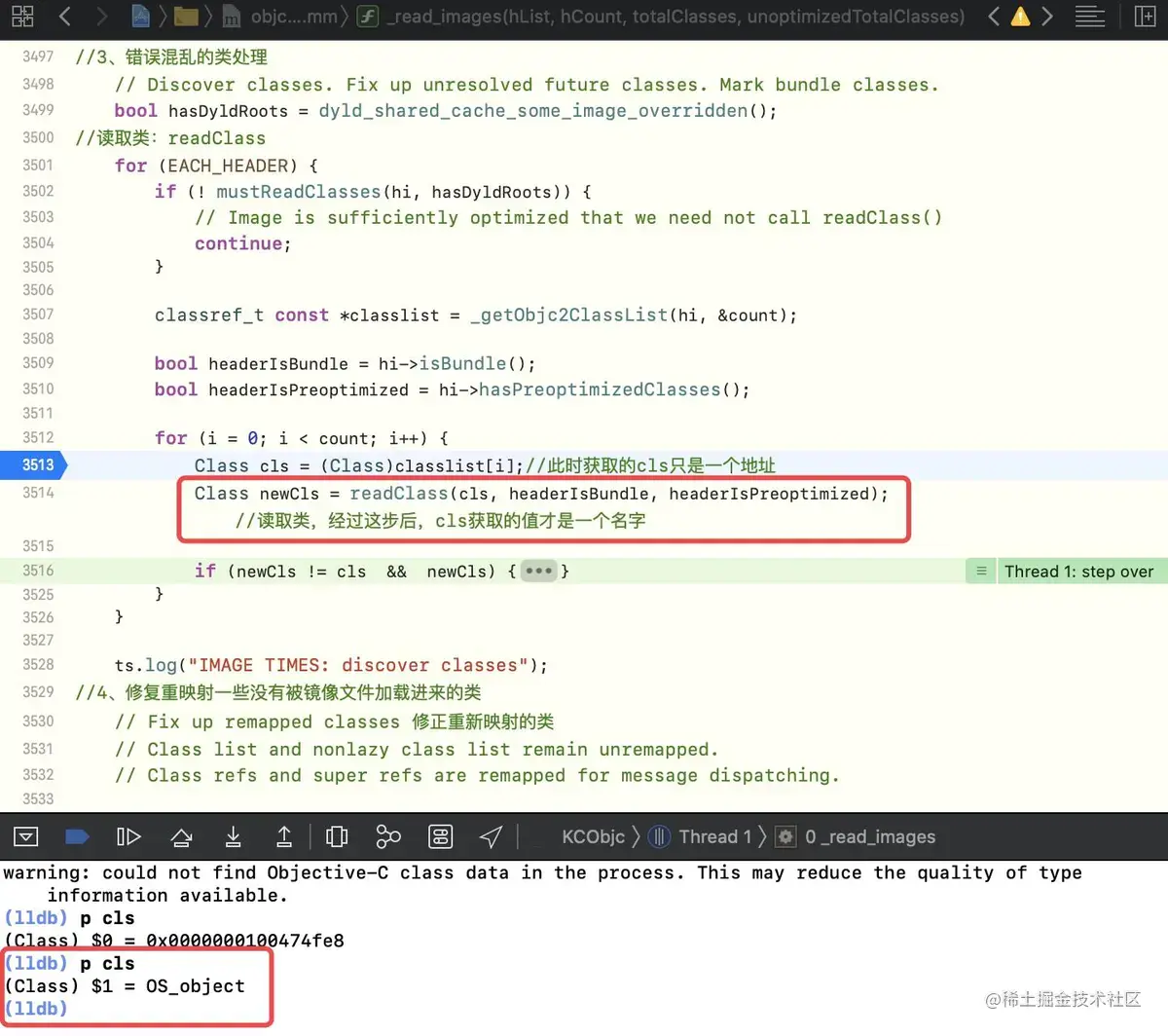Click the last empty (lldb) prompt
This screenshot has width=1168, height=1036.
(36, 1009)
